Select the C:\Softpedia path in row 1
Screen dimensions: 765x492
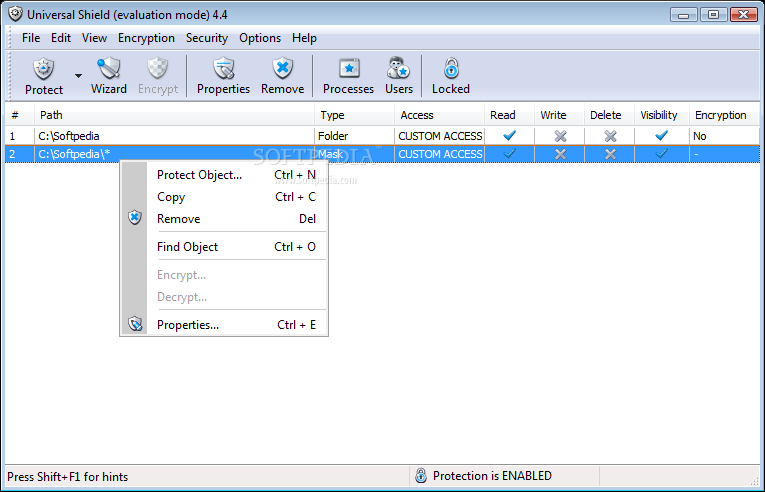point(69,136)
